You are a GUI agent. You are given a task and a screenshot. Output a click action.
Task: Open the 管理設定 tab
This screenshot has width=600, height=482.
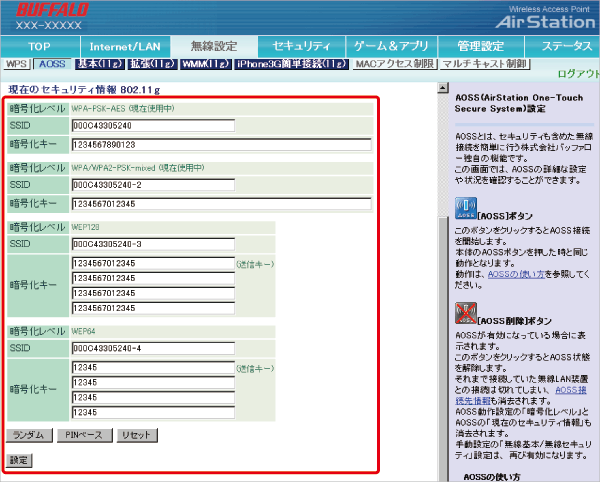pos(476,46)
